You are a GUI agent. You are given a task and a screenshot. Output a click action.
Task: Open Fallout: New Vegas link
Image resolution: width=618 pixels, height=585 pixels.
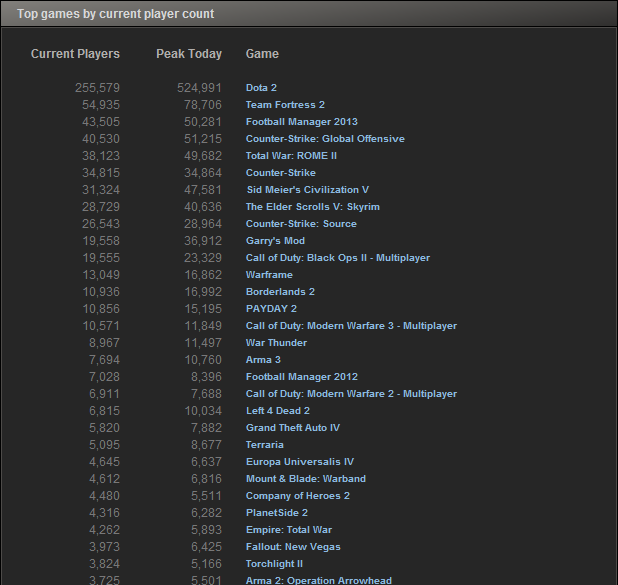click(293, 547)
